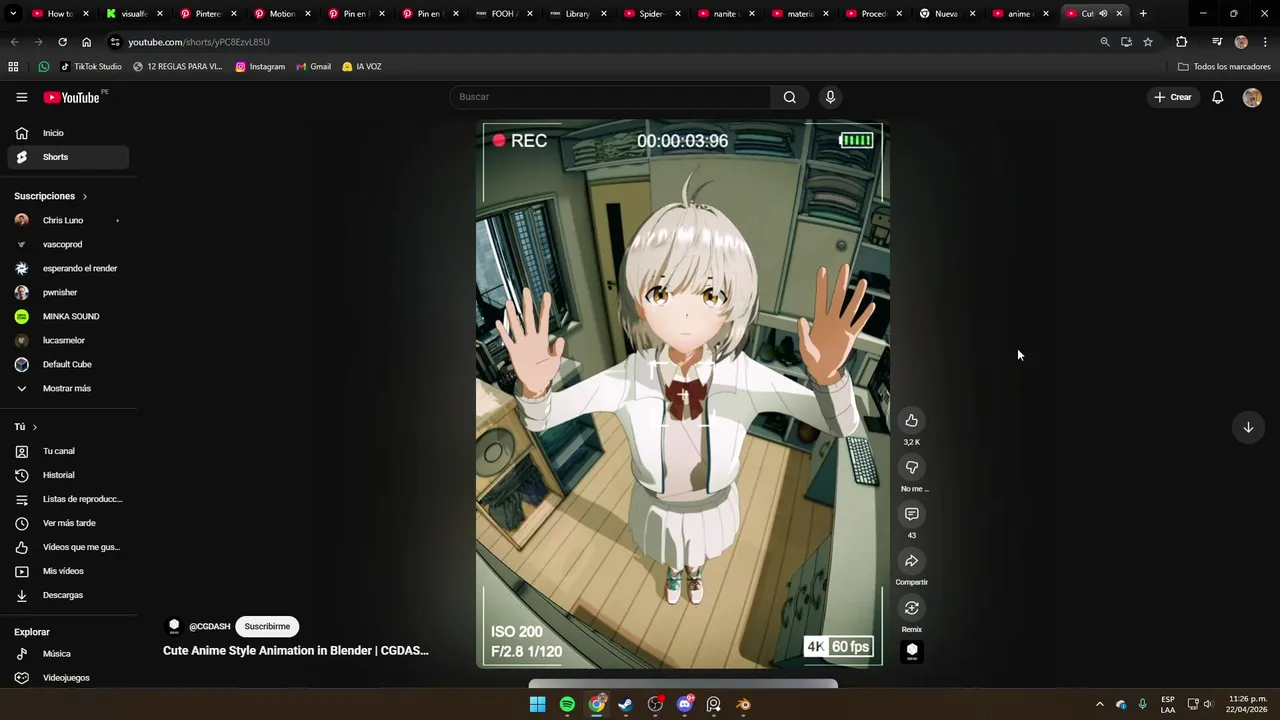Open MINKA SOUND subscription
1280x720 pixels.
[68, 316]
